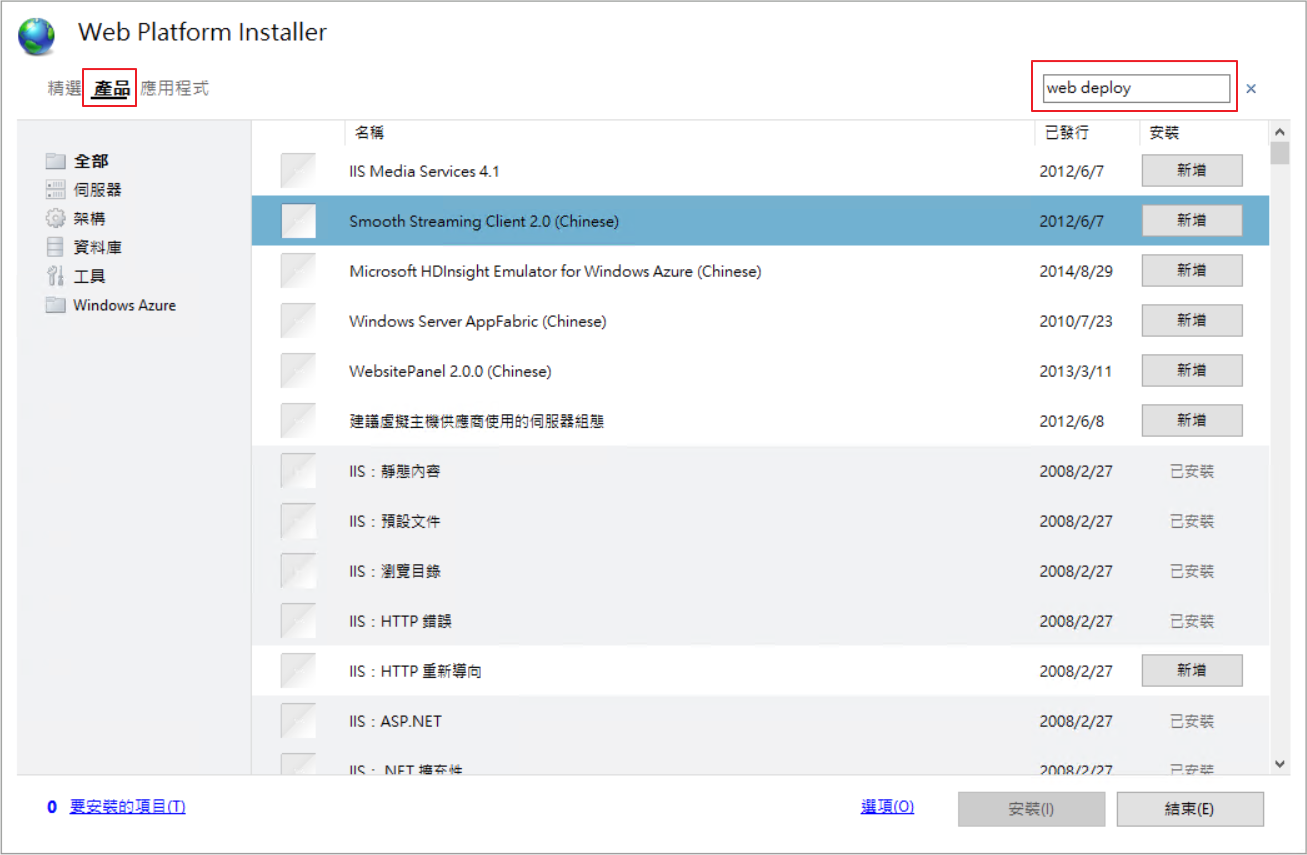This screenshot has height=855, width=1307.
Task: Switch to the 精選 tab
Action: [64, 89]
